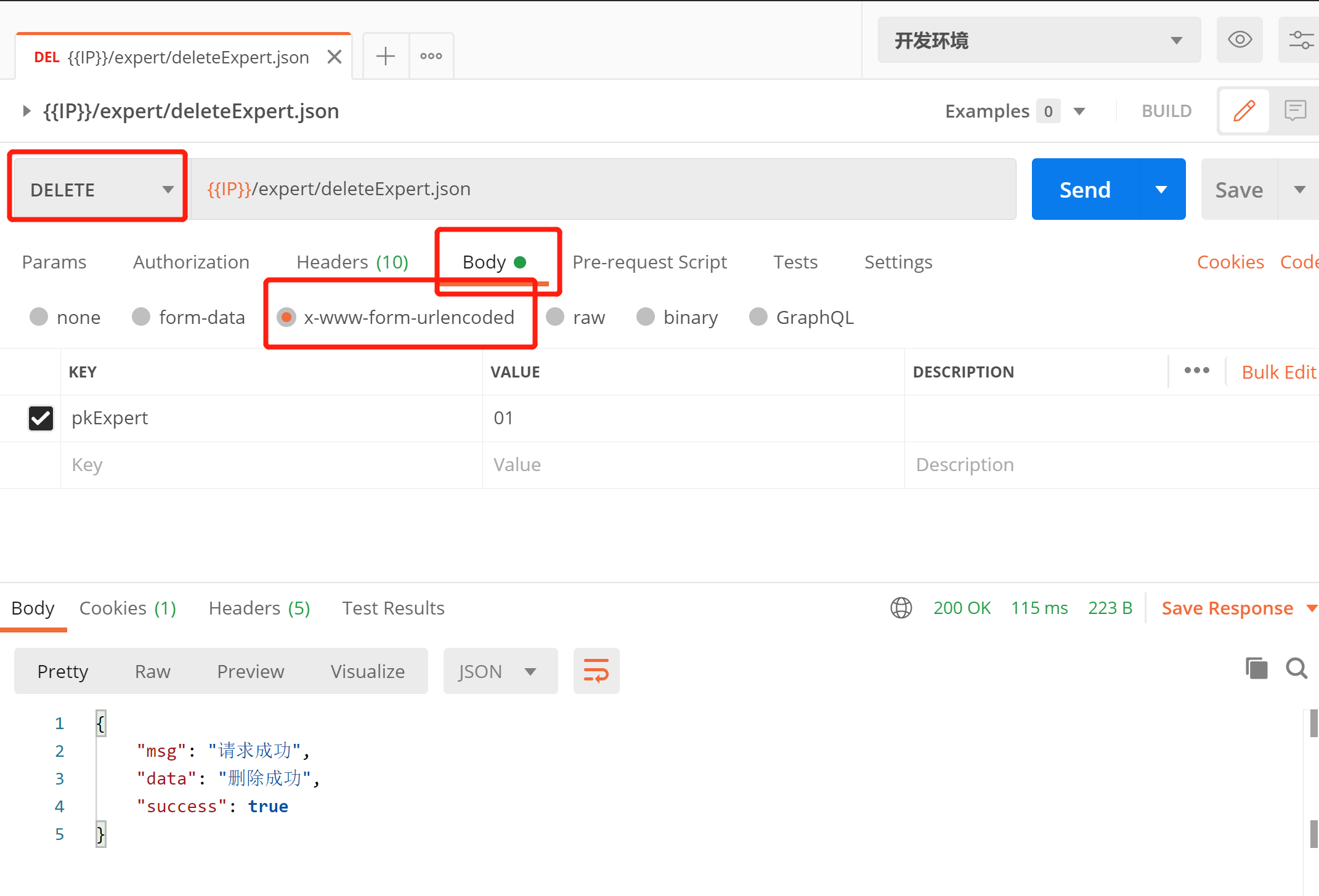The image size is (1319, 896).
Task: Click the Bulk Edit link
Action: point(1278,372)
